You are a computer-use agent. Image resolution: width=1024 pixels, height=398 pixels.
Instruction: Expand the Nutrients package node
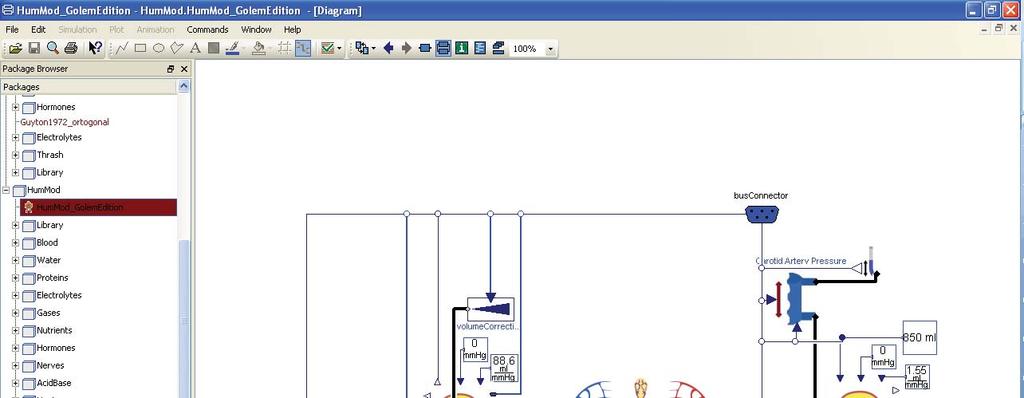pos(16,331)
